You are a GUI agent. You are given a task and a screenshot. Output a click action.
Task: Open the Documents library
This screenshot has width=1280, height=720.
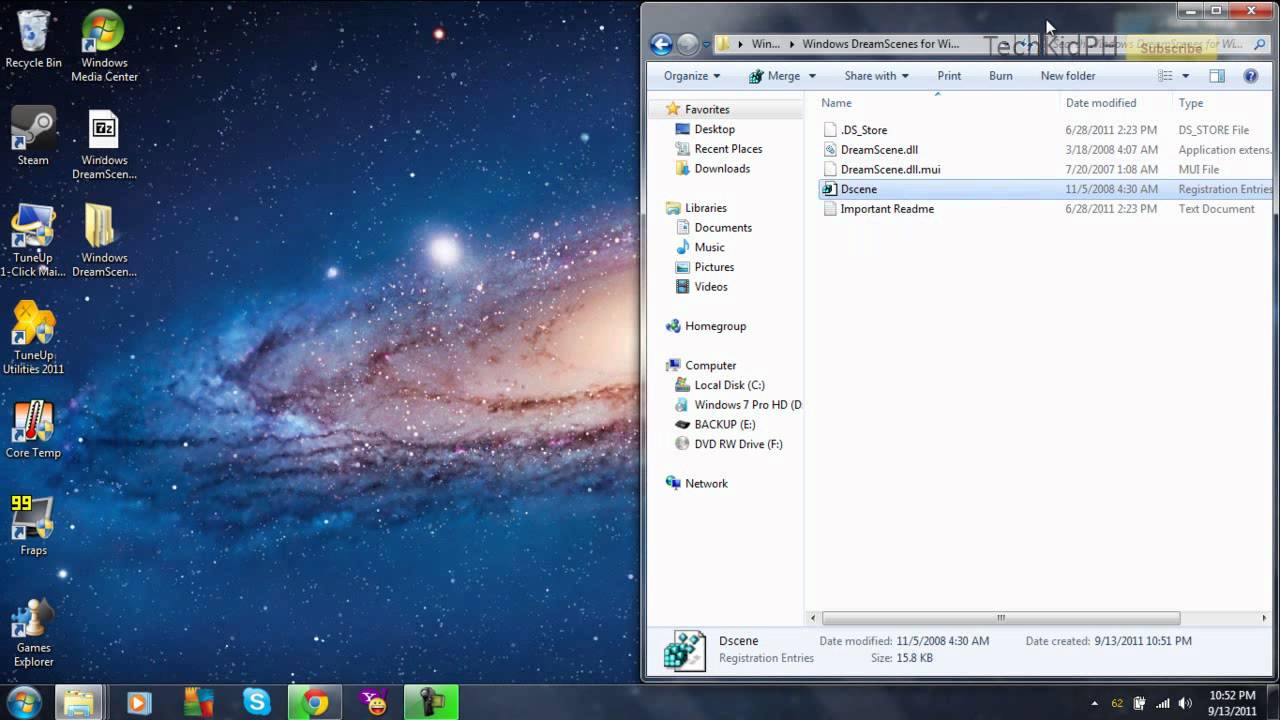[723, 228]
